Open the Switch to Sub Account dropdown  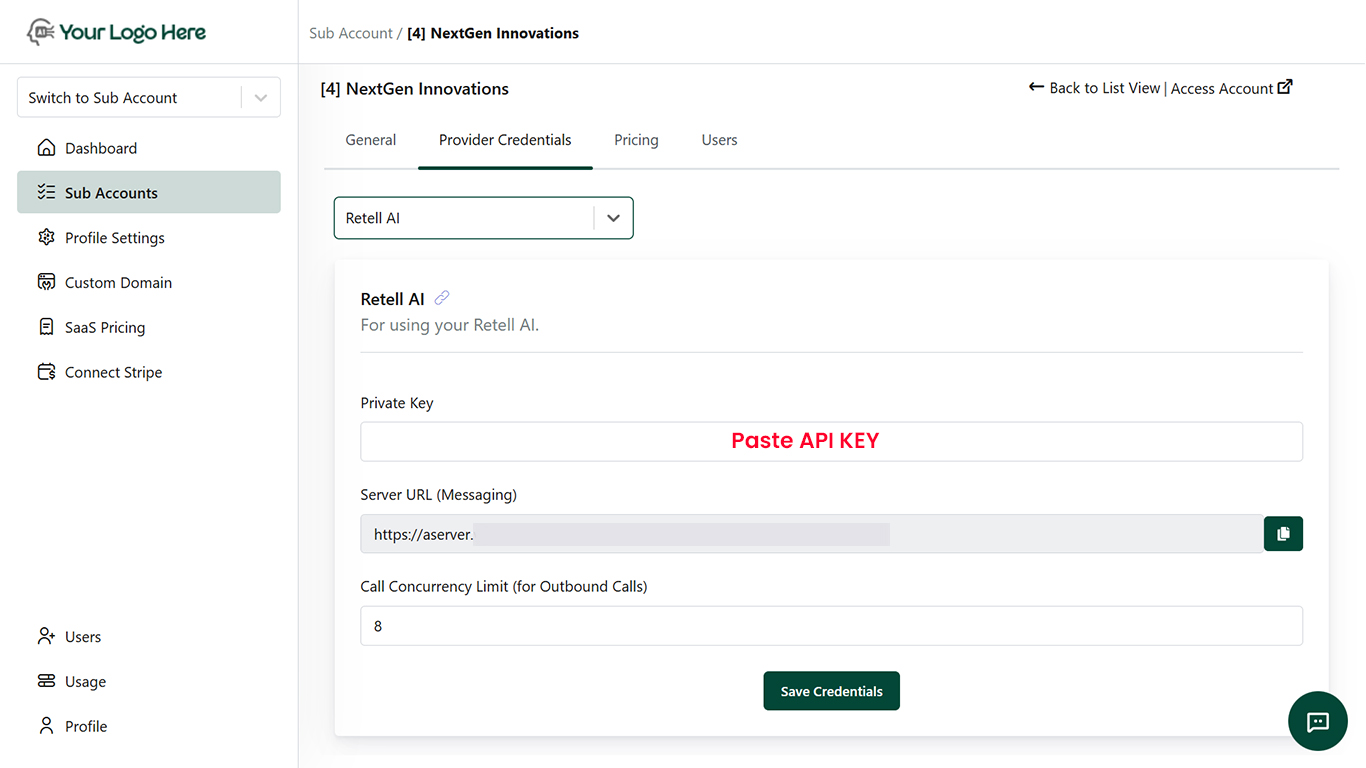pyautogui.click(x=149, y=97)
